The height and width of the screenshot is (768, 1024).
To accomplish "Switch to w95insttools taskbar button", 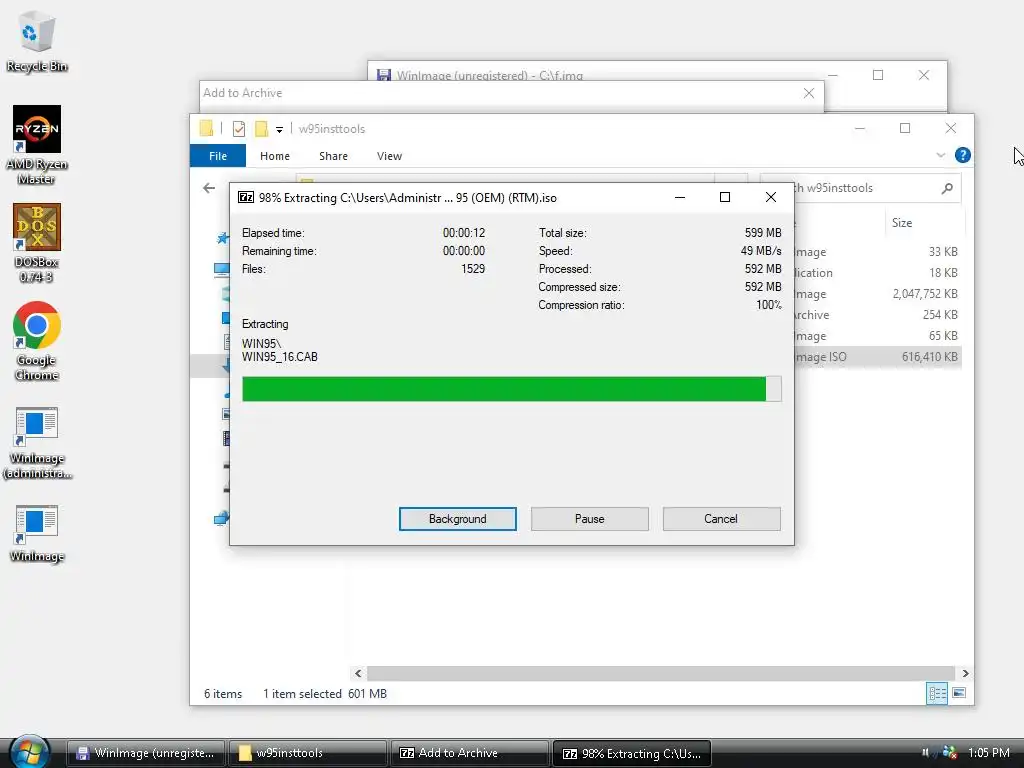I will point(308,753).
